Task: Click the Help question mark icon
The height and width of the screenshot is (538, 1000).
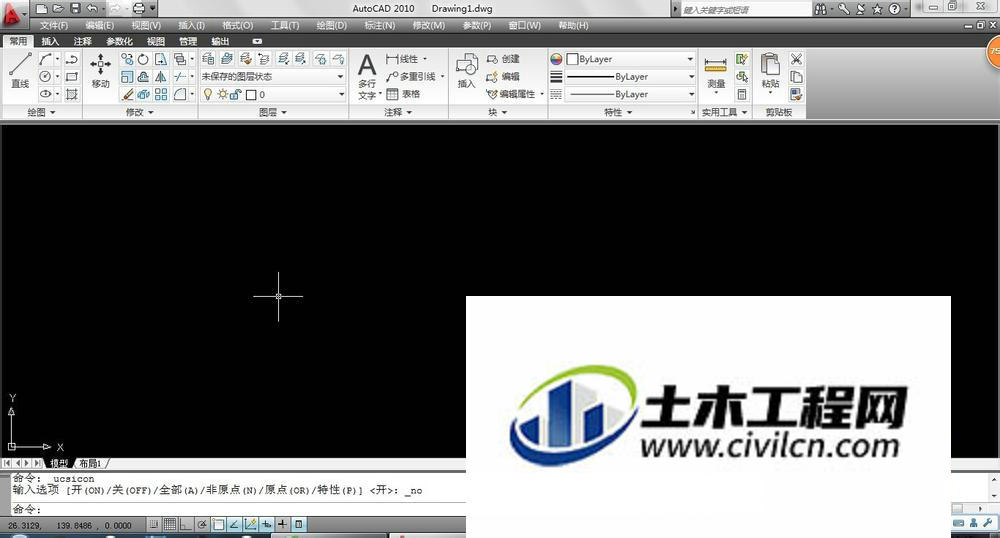Action: (x=894, y=9)
